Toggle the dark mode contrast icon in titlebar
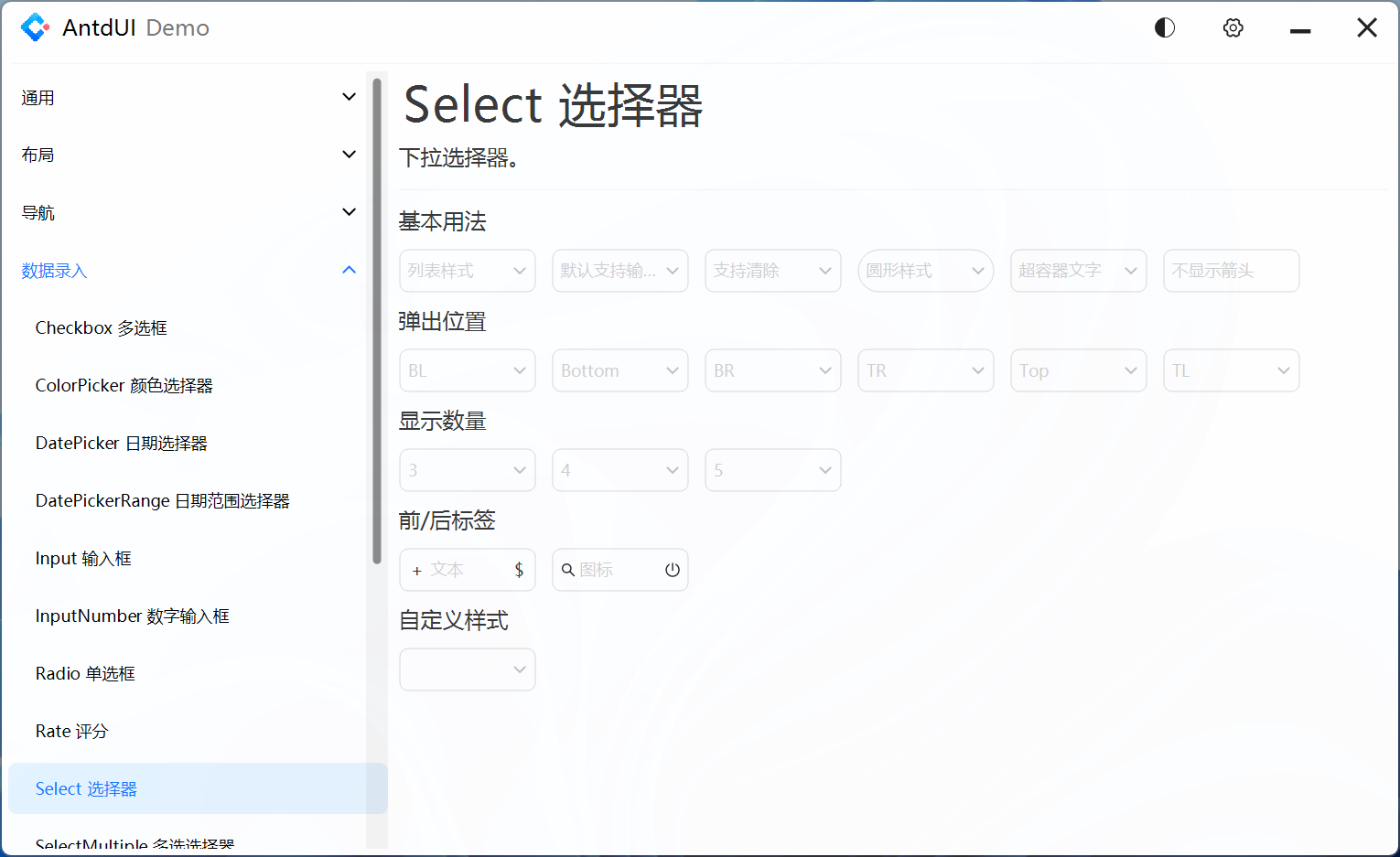 point(1164,27)
